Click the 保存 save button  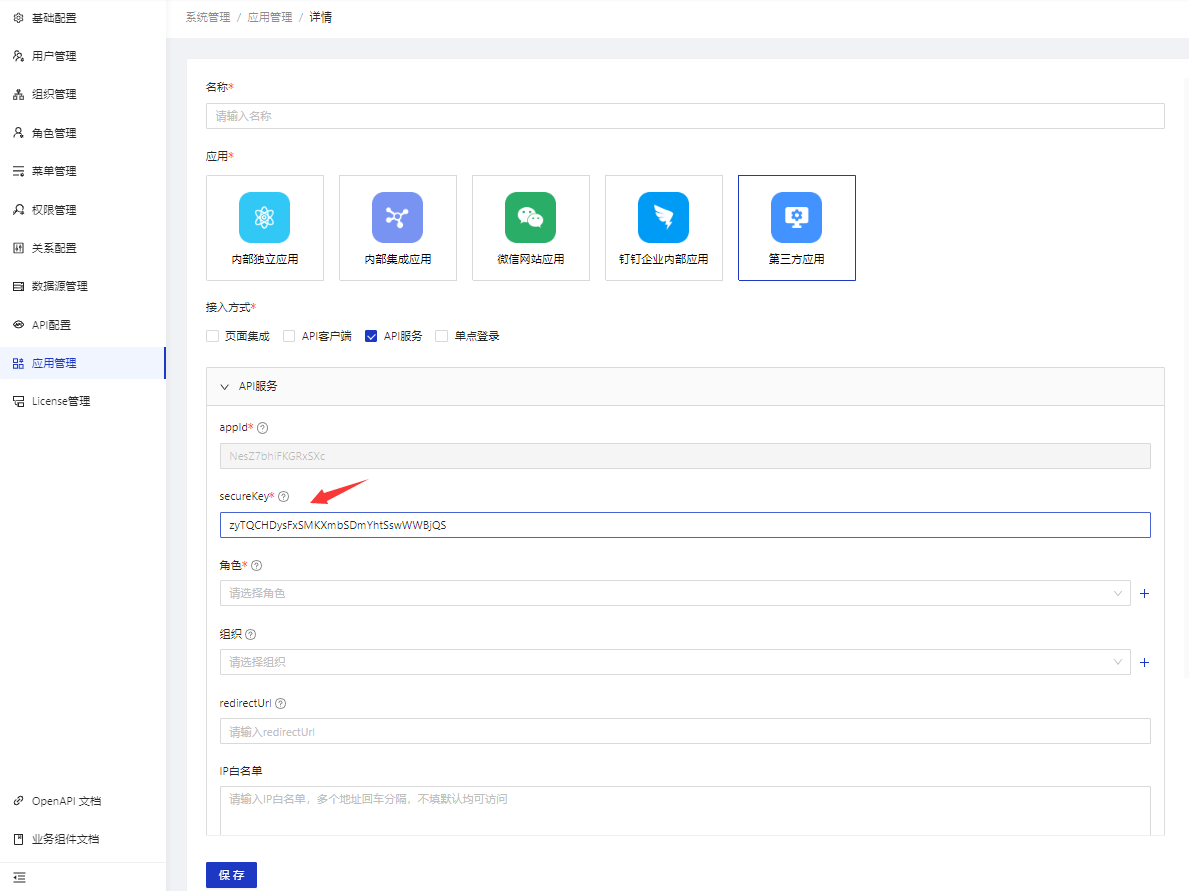point(231,875)
